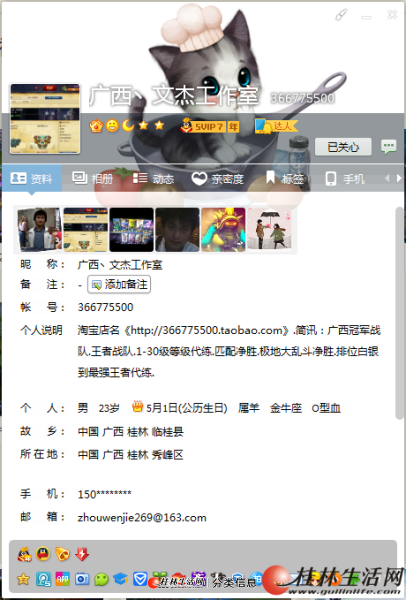
Task: Open the yellow game character photo thumbnail
Action: (x=223, y=229)
